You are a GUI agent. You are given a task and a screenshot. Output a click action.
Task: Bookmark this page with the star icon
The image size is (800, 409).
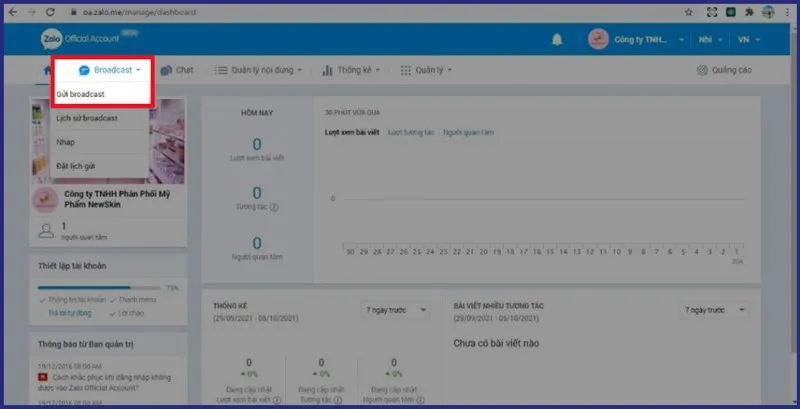[x=689, y=11]
